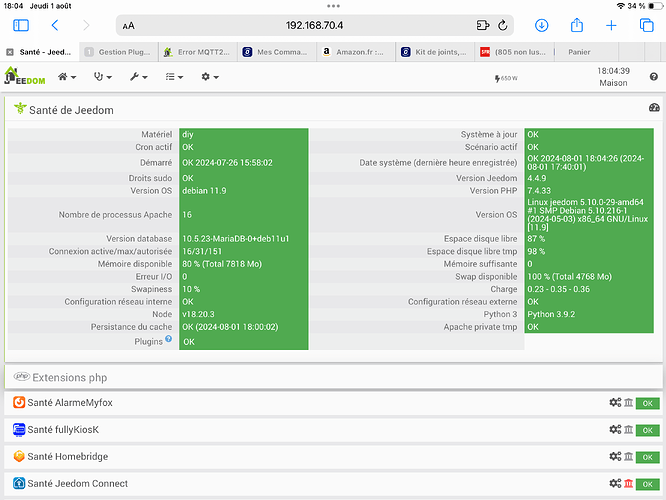Open fullyKiosK configuration gears icon
This screenshot has height=500, width=666.
(x=615, y=429)
